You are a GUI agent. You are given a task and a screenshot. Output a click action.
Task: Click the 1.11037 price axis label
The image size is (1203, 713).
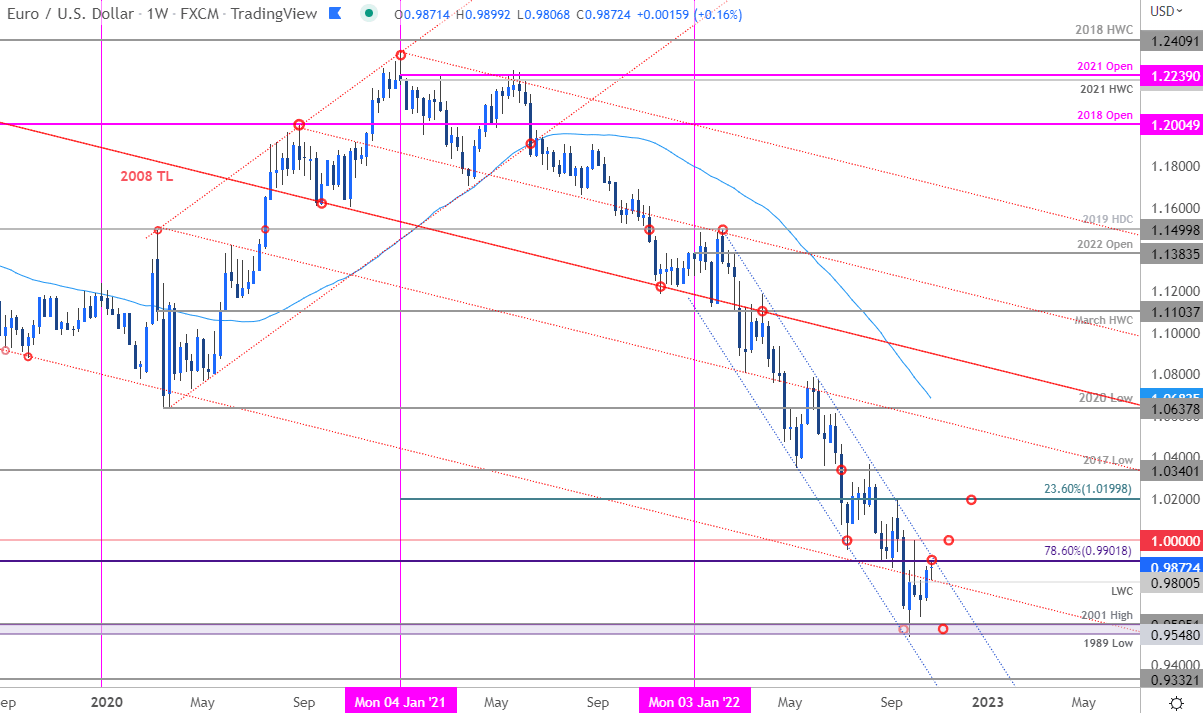click(x=1172, y=313)
